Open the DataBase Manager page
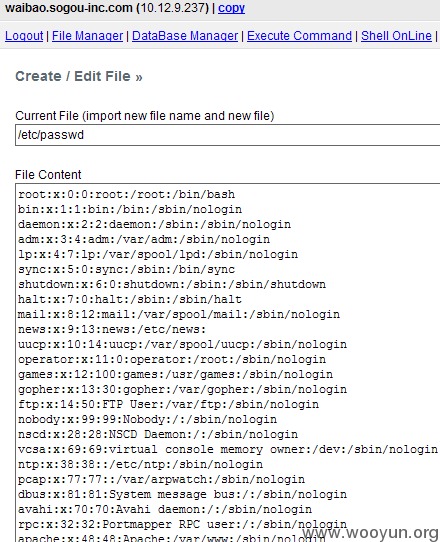The width and height of the screenshot is (440, 542). 185,36
